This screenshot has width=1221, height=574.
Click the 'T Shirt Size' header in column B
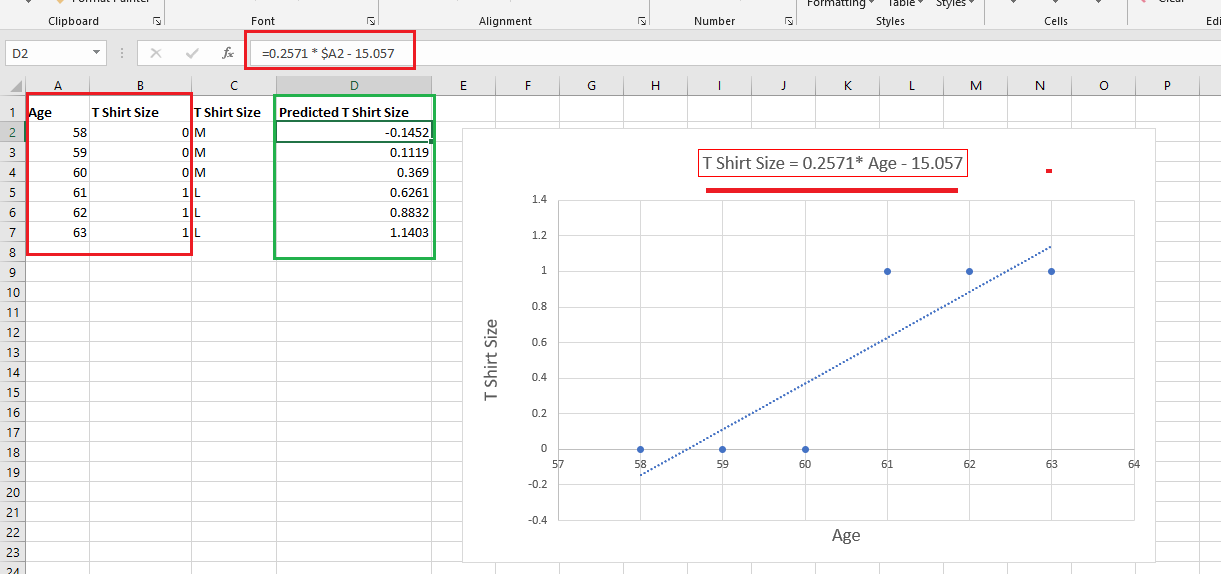pos(140,112)
